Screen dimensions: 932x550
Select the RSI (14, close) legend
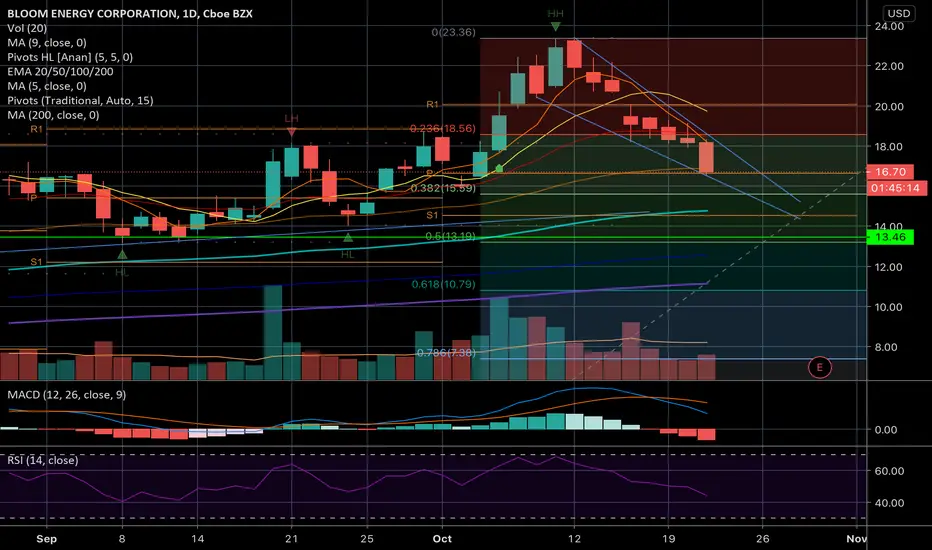(x=42, y=460)
